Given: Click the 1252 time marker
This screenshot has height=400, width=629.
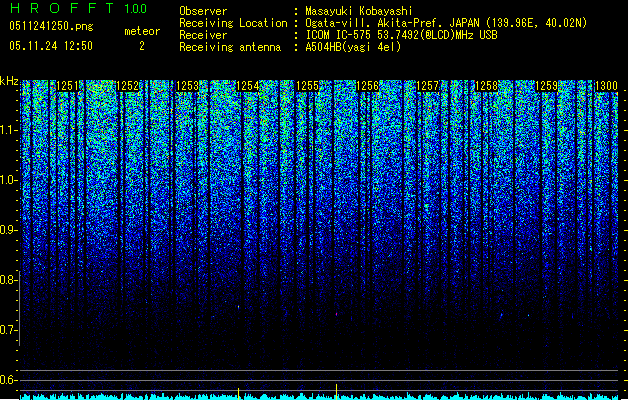Looking at the screenshot, I should [x=127, y=86].
